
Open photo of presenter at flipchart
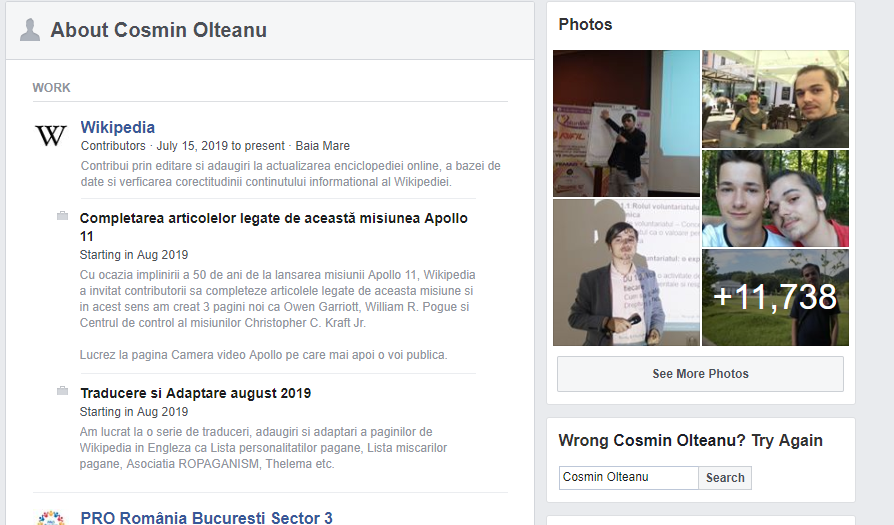[x=626, y=123]
